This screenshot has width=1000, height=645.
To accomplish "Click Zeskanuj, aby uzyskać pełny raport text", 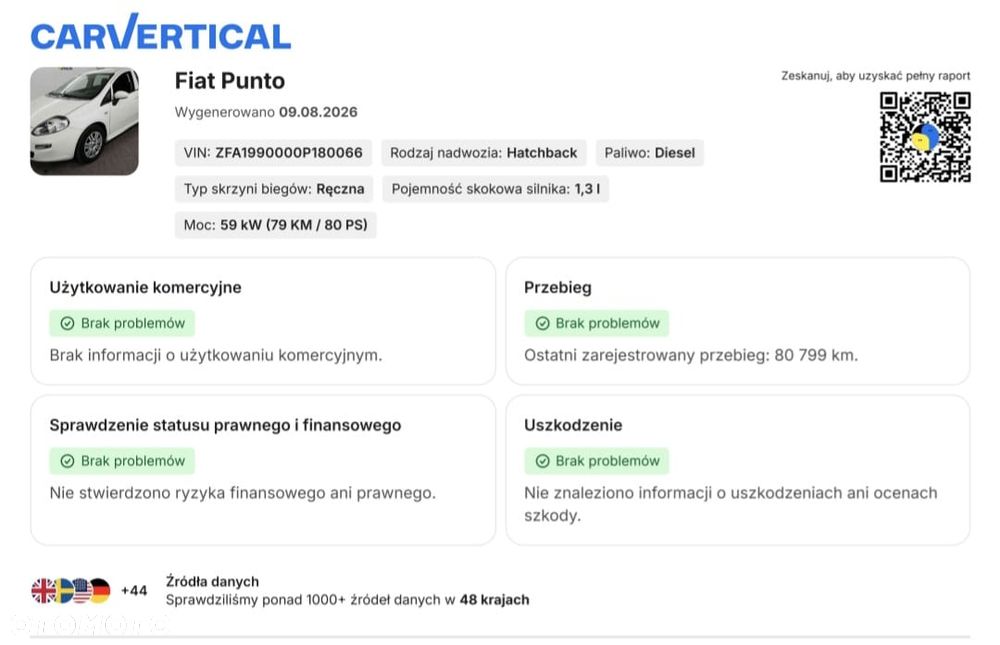I will [876, 76].
